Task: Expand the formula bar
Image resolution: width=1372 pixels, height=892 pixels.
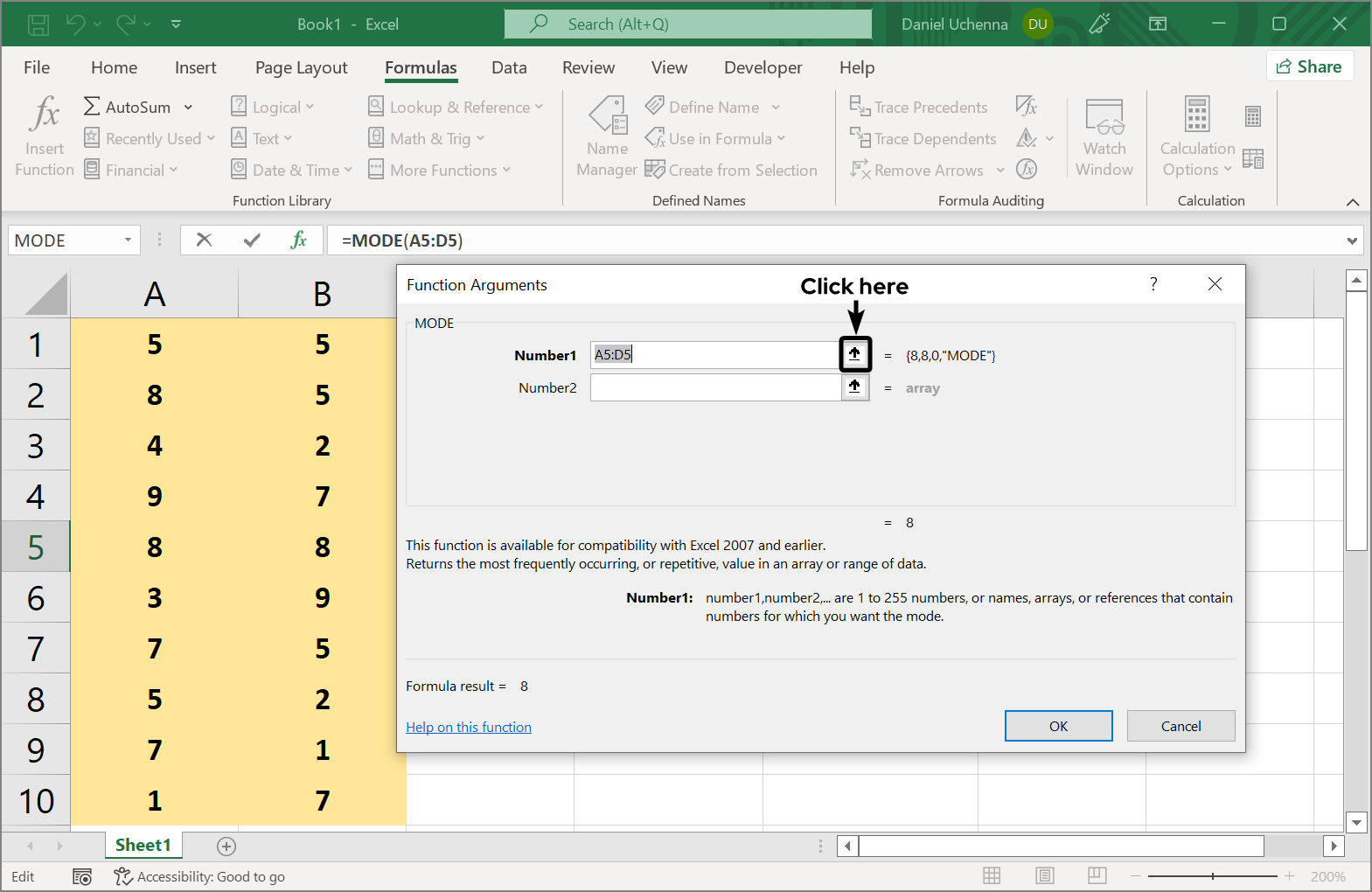Action: [1352, 240]
